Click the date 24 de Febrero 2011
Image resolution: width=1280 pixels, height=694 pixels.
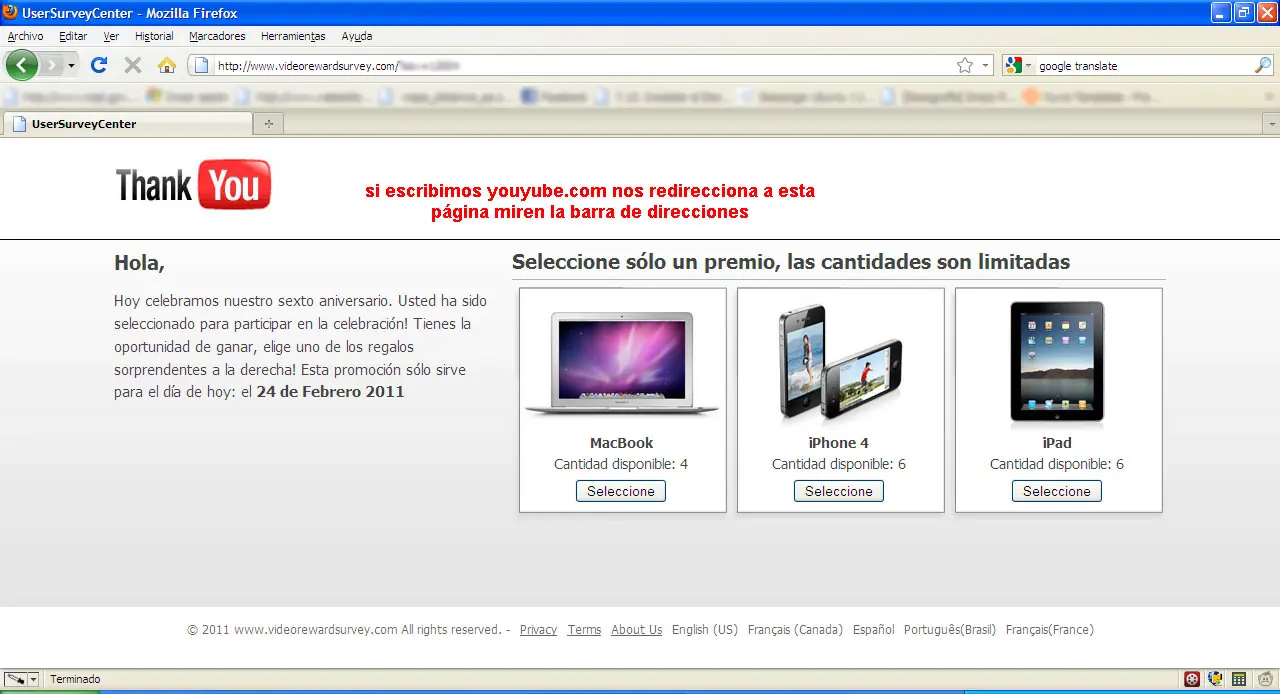[330, 392]
